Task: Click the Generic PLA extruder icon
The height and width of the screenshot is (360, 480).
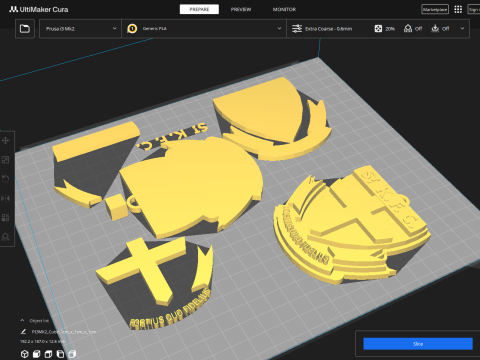Action: (132, 29)
